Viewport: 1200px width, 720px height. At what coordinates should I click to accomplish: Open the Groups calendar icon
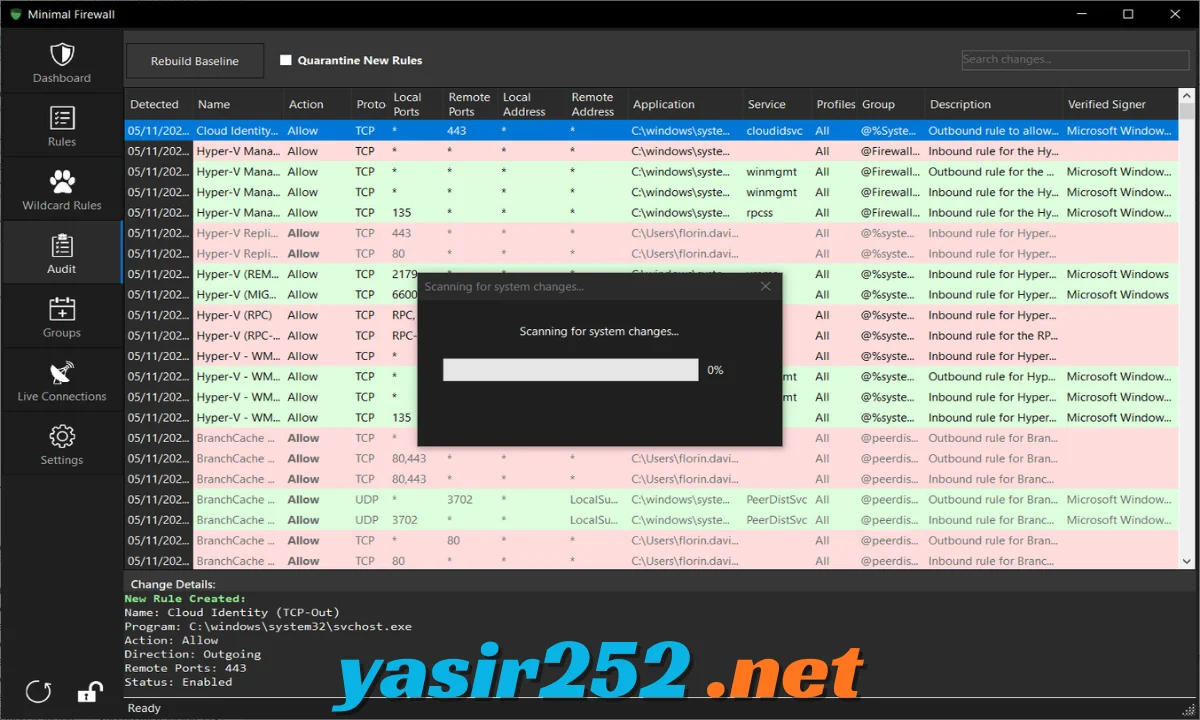click(x=62, y=309)
